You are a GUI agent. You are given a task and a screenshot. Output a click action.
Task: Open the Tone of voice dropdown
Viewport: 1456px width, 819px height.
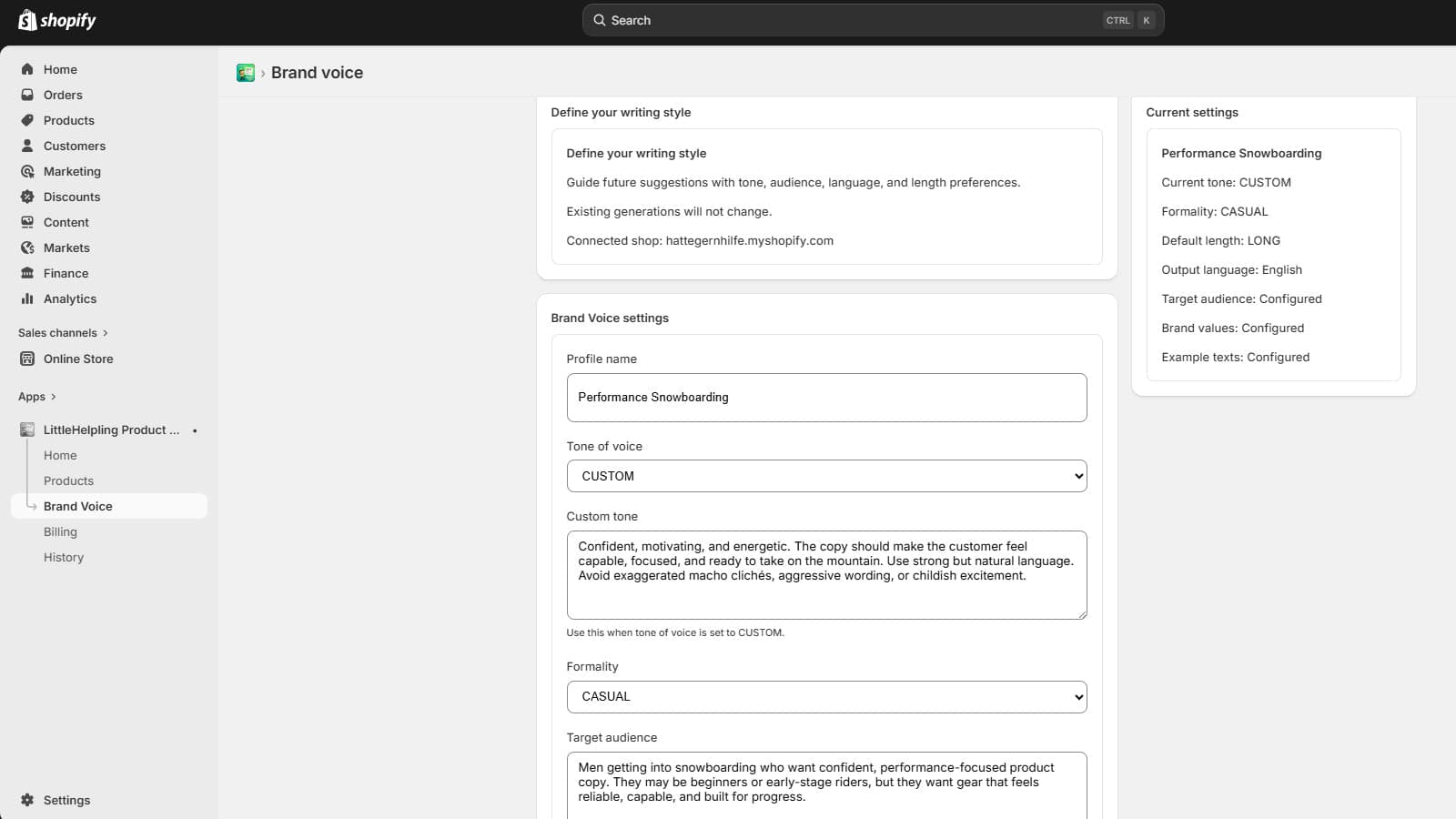826,476
